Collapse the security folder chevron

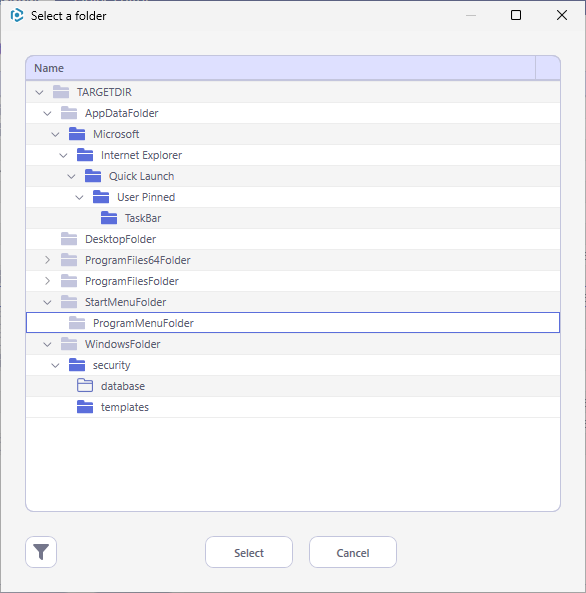pos(55,365)
